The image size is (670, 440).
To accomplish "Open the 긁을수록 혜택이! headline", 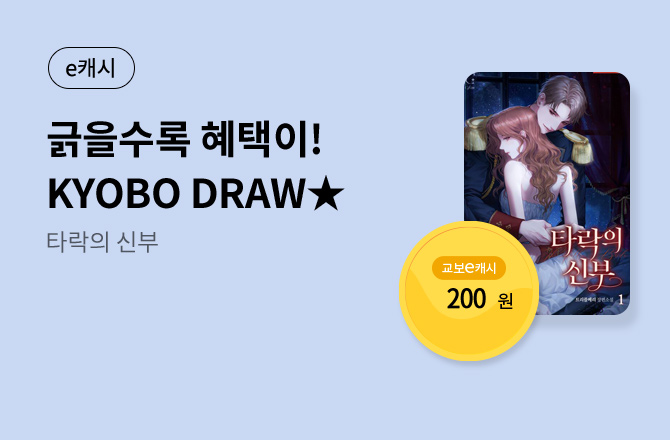I will [184, 139].
